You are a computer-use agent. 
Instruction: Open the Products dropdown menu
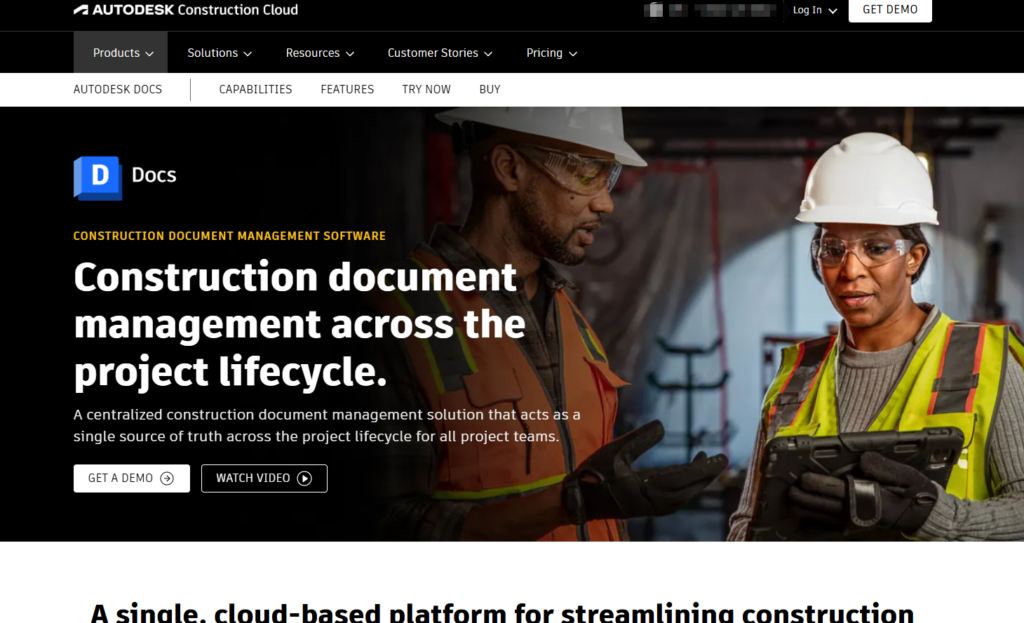tap(123, 53)
